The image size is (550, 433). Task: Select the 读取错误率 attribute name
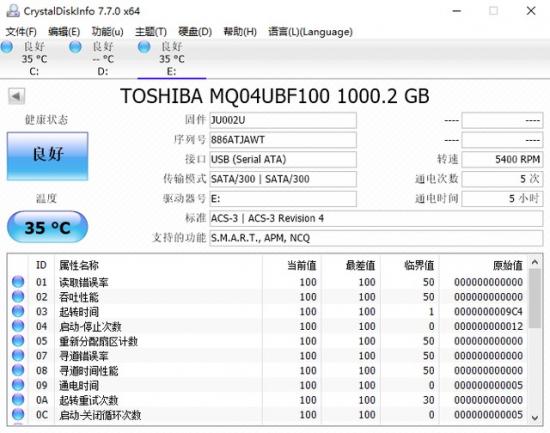pos(83,282)
